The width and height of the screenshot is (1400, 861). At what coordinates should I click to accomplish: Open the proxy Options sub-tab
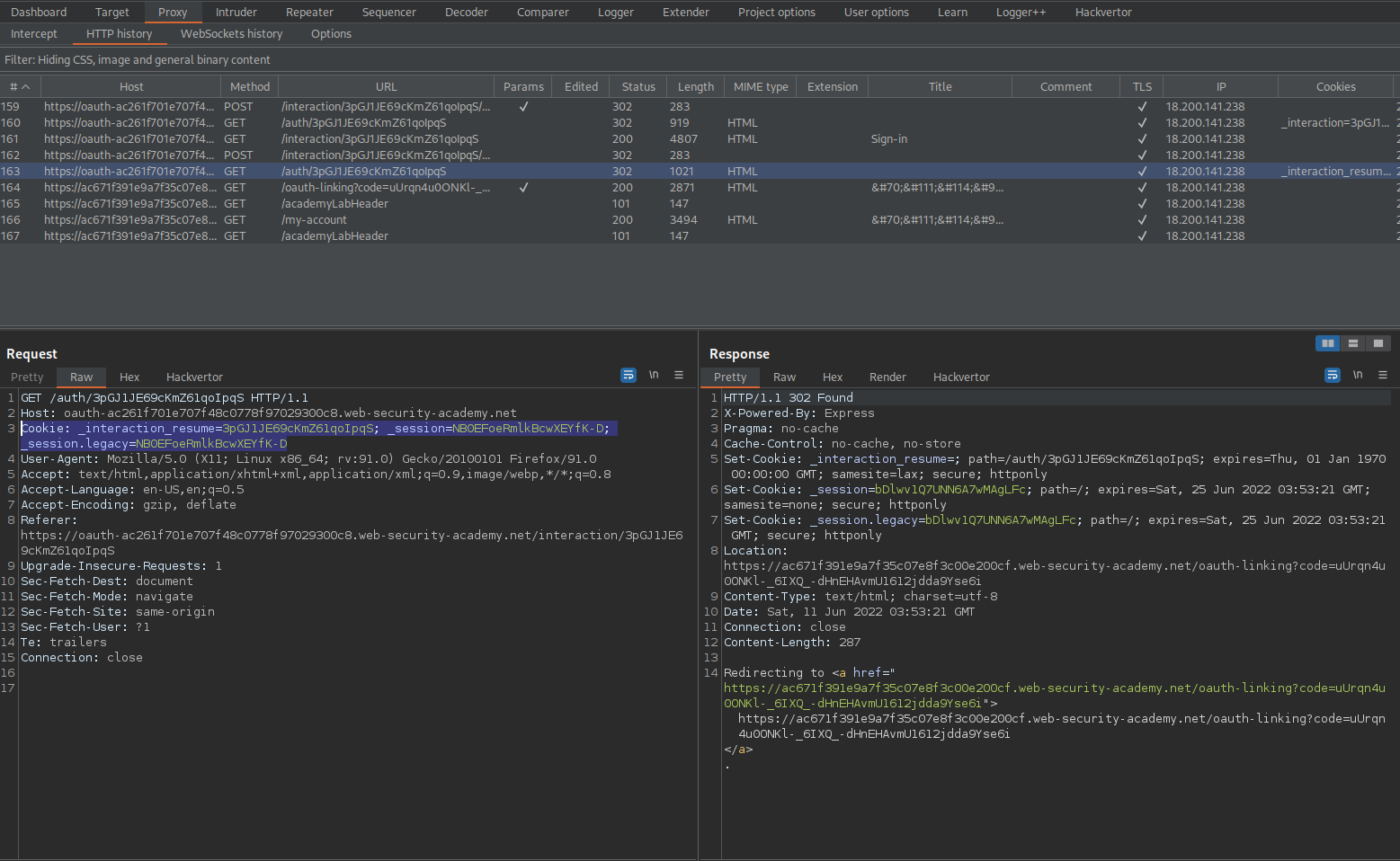tap(332, 33)
